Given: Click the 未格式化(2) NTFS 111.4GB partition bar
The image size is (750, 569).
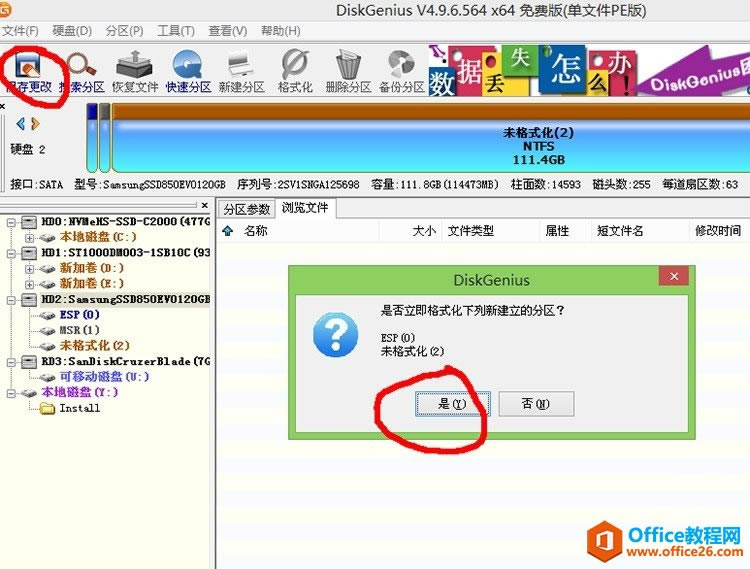Looking at the screenshot, I should pyautogui.click(x=430, y=139).
